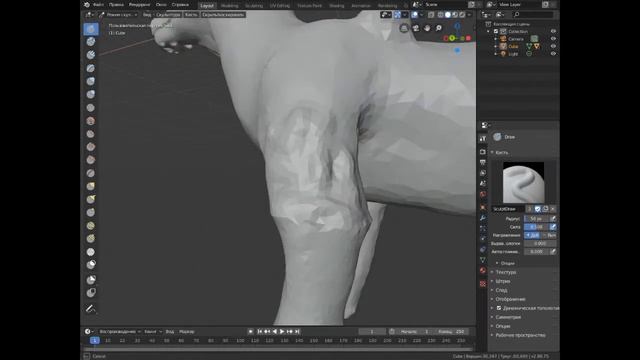Image resolution: width=640 pixels, height=360 pixels.
Task: Select the Fill brush tool
Action: 91,147
